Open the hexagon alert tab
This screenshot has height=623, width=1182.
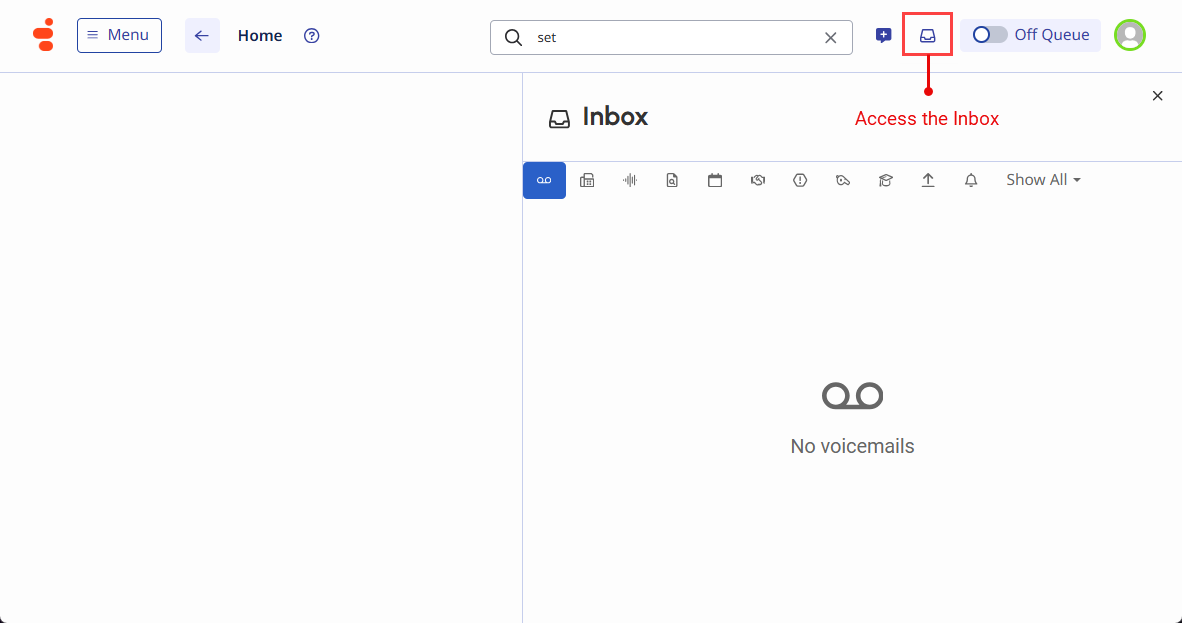point(800,180)
